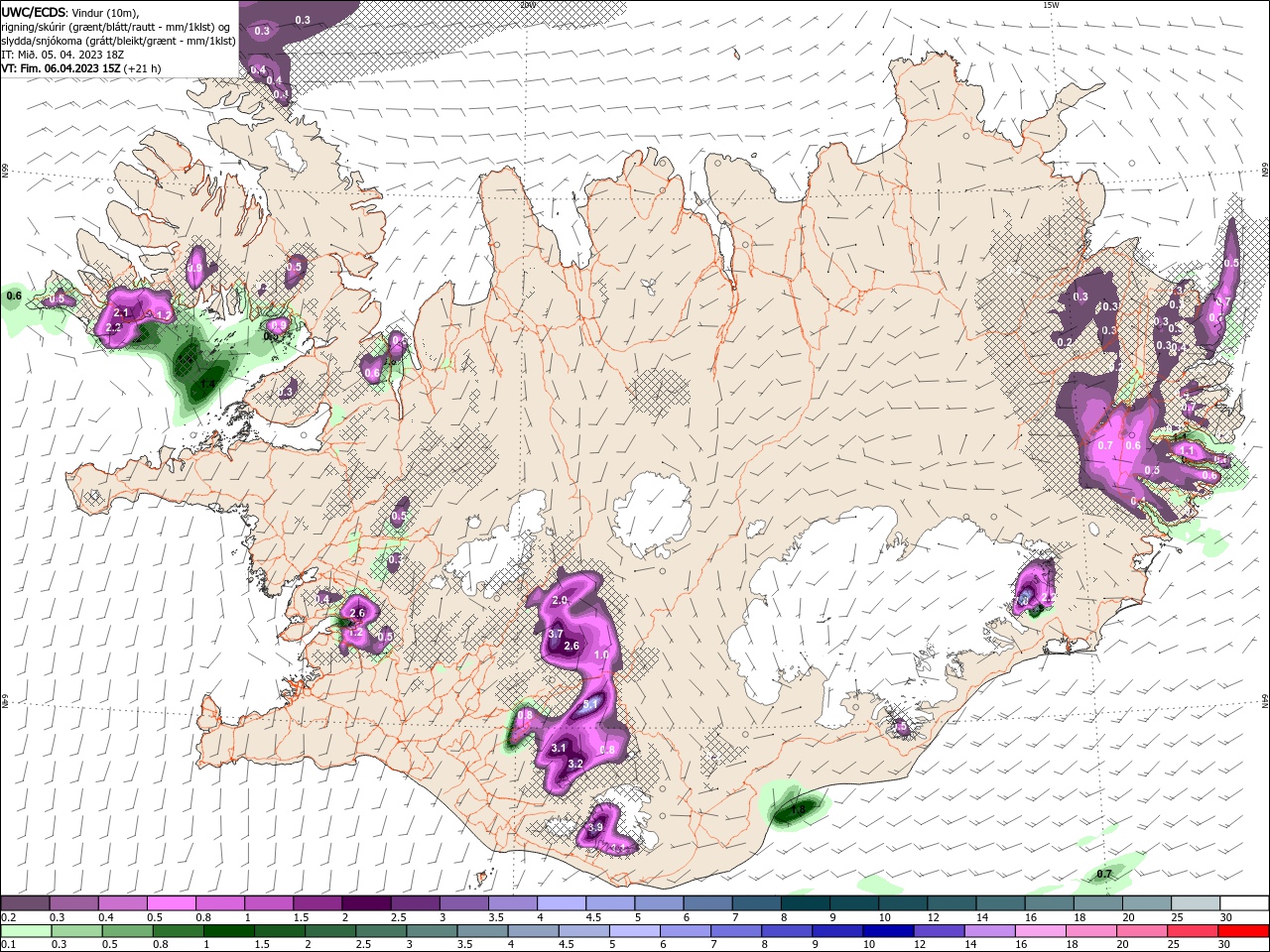Click navy bottom swatch between 10 and 12
The width and height of the screenshot is (1270, 952).
pyautogui.click(x=887, y=931)
